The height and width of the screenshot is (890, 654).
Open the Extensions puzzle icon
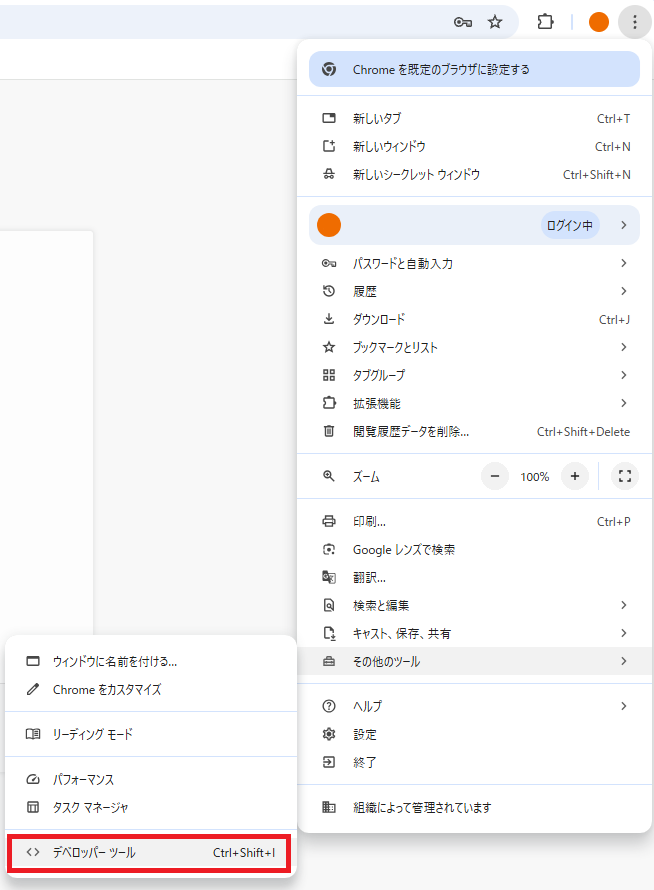coord(545,22)
